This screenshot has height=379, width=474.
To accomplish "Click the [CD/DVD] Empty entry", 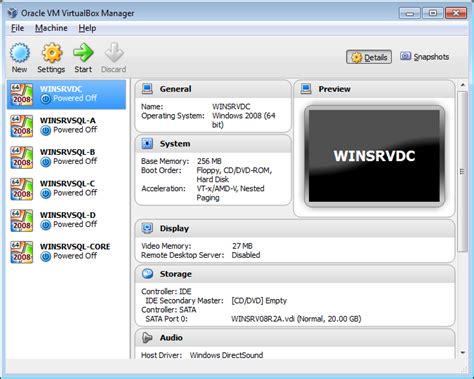I will [x=259, y=301].
